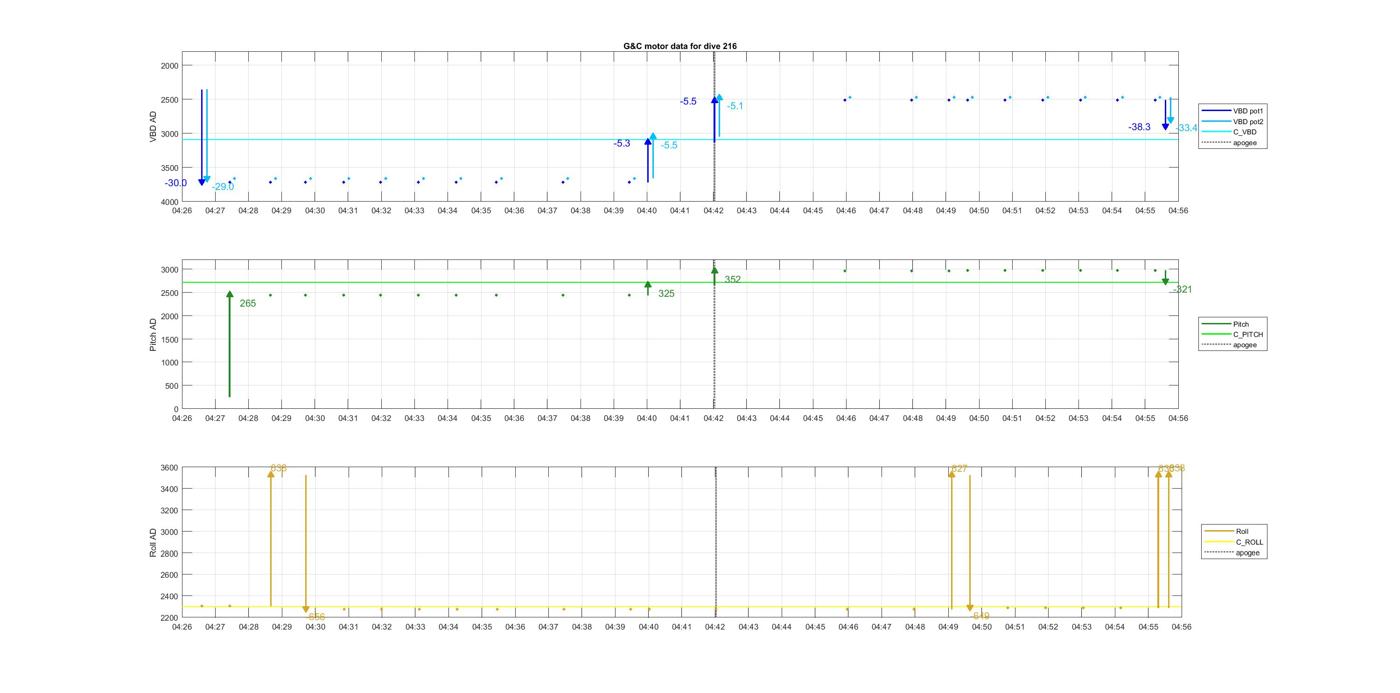Click the '2000' tick on VBD AD axis
The width and height of the screenshot is (1400, 693).
coord(169,66)
